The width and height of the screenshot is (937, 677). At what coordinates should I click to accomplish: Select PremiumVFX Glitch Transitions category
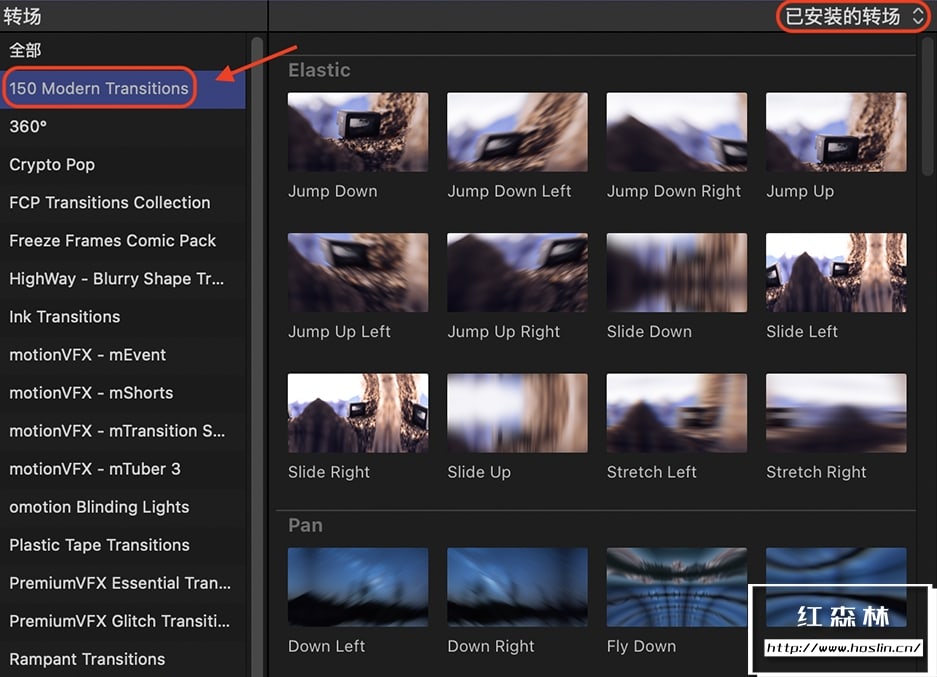(x=123, y=621)
